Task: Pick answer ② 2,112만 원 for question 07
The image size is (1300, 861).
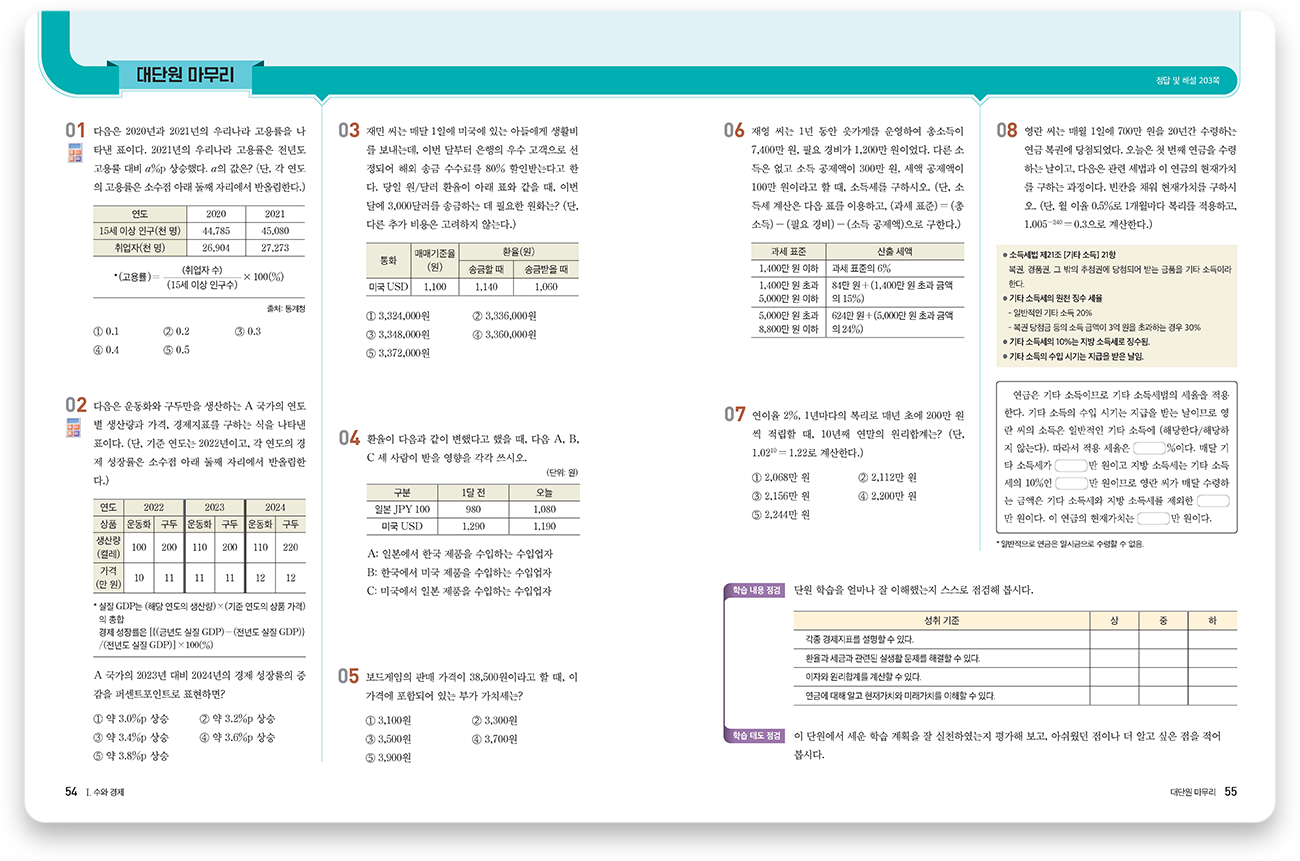Action: (x=887, y=477)
